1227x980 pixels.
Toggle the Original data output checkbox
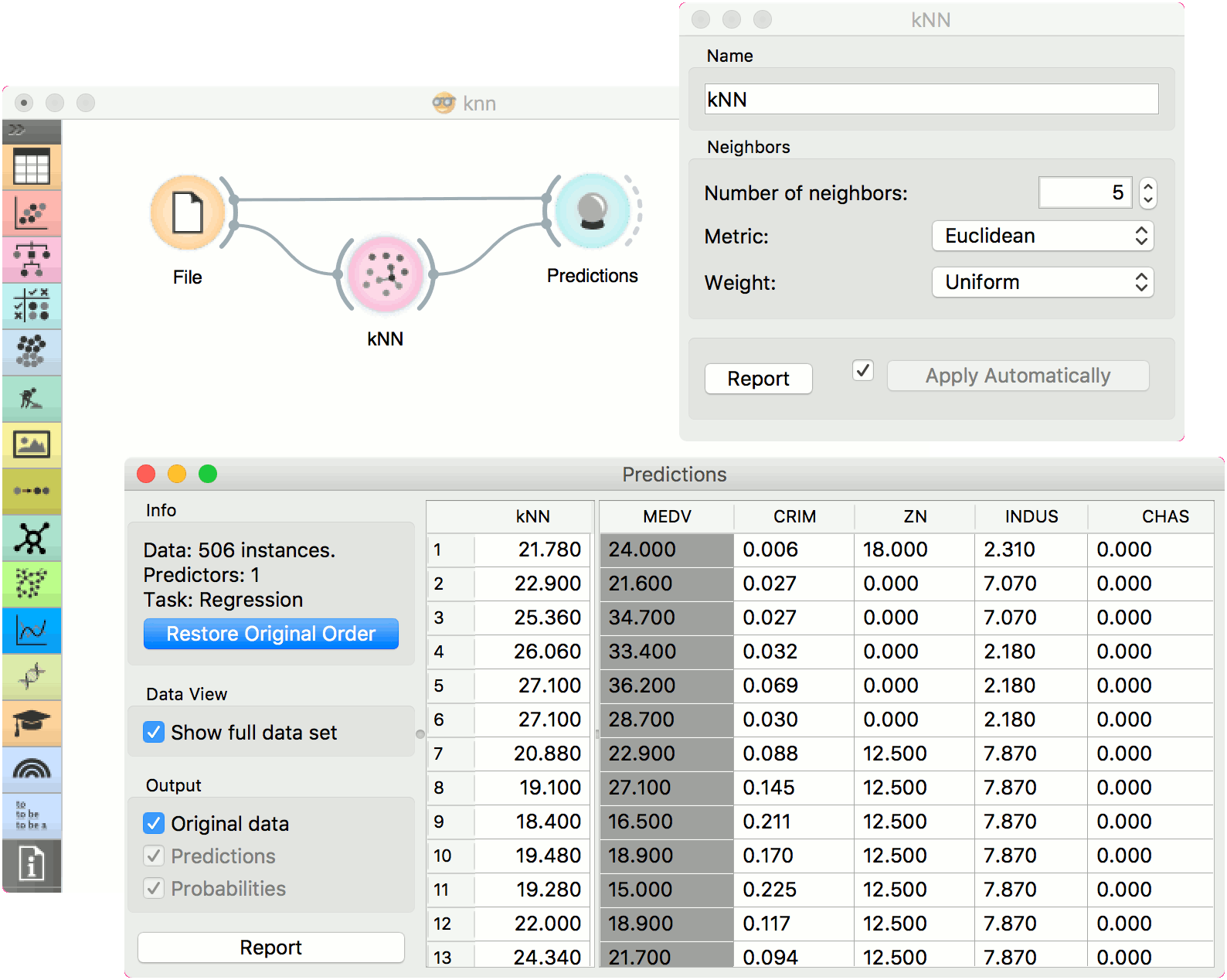pyautogui.click(x=154, y=823)
